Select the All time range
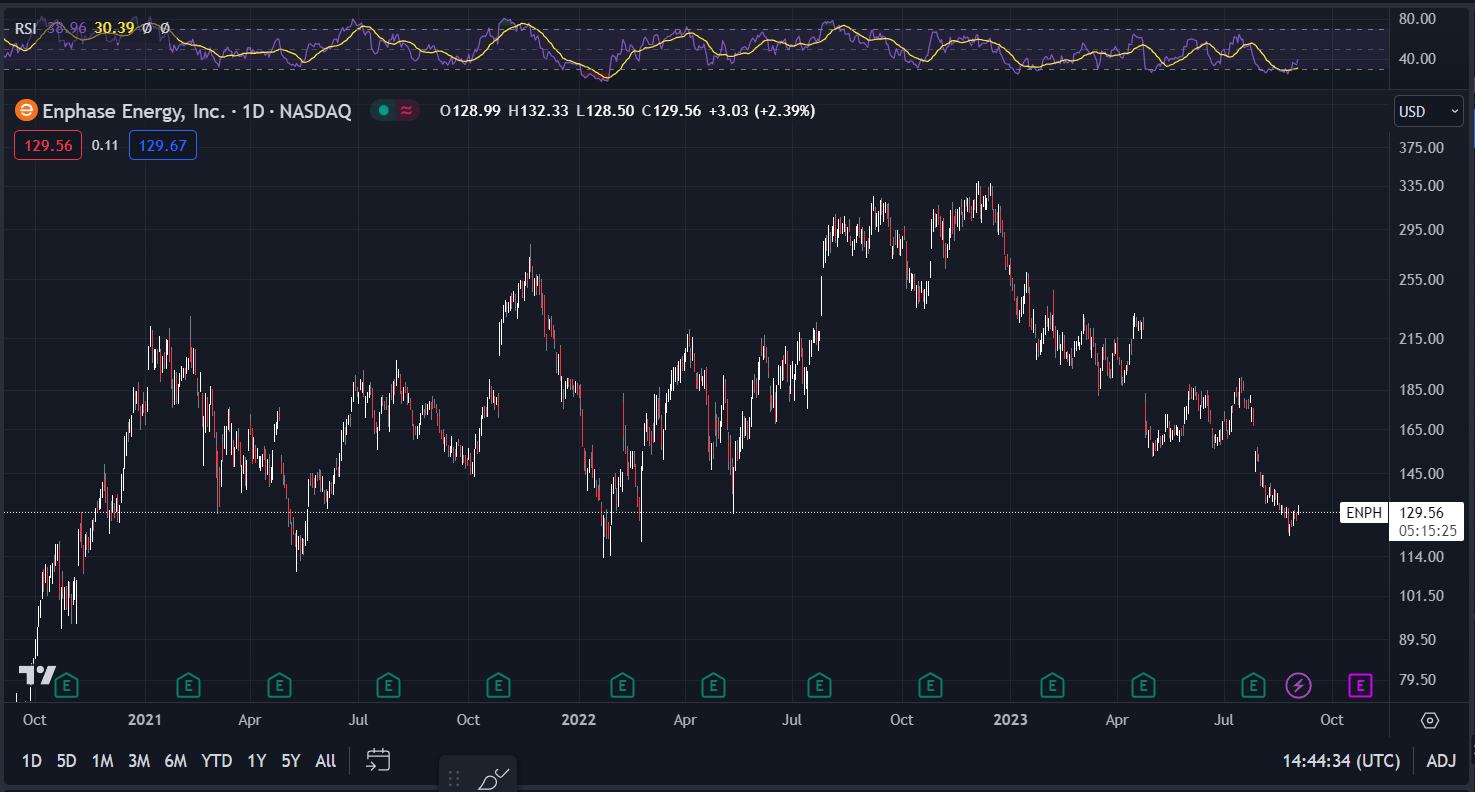The height and width of the screenshot is (792, 1475). pos(325,761)
